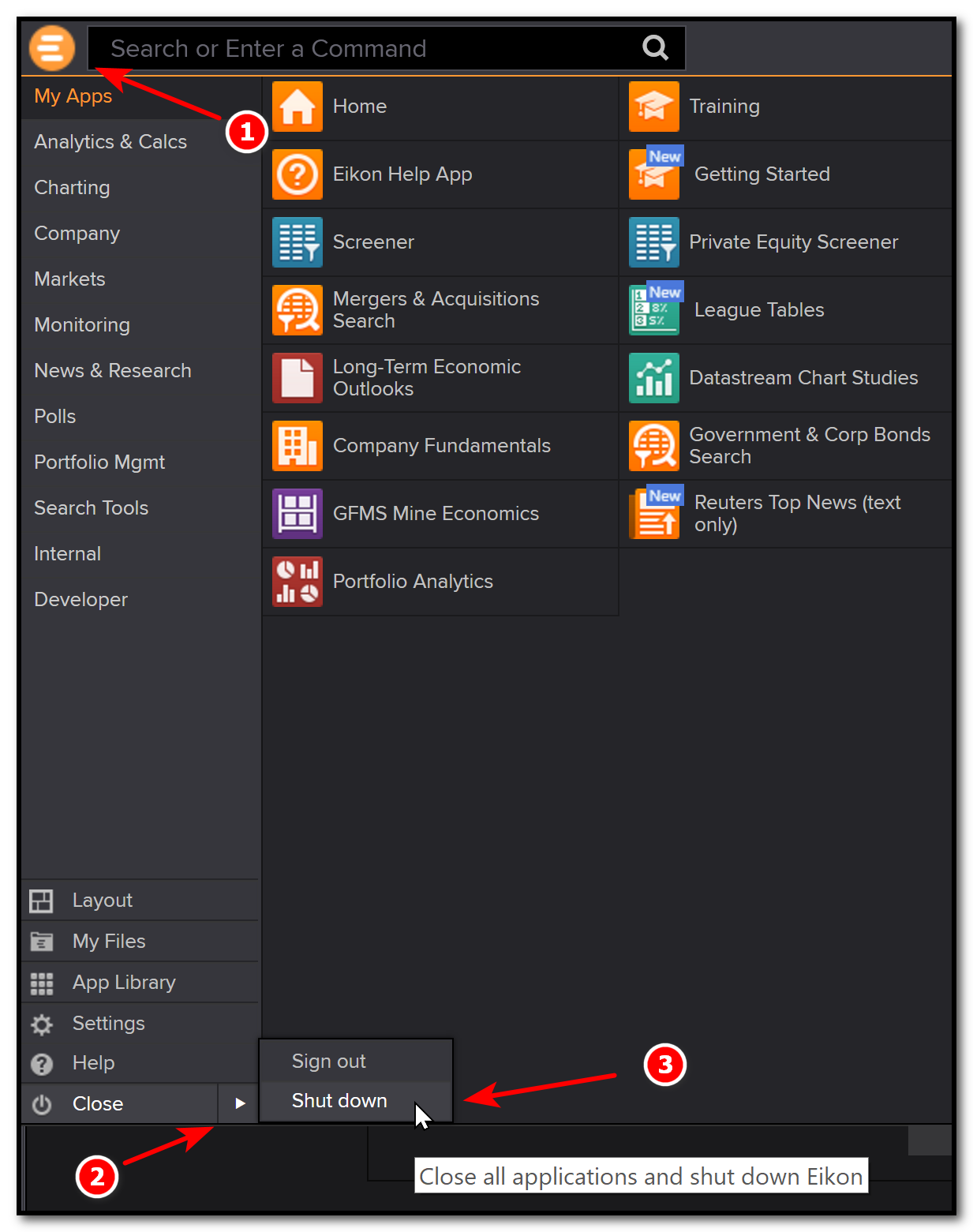This screenshot has width=973, height=1232.
Task: Click Company Fundamentals label
Action: pos(442,446)
